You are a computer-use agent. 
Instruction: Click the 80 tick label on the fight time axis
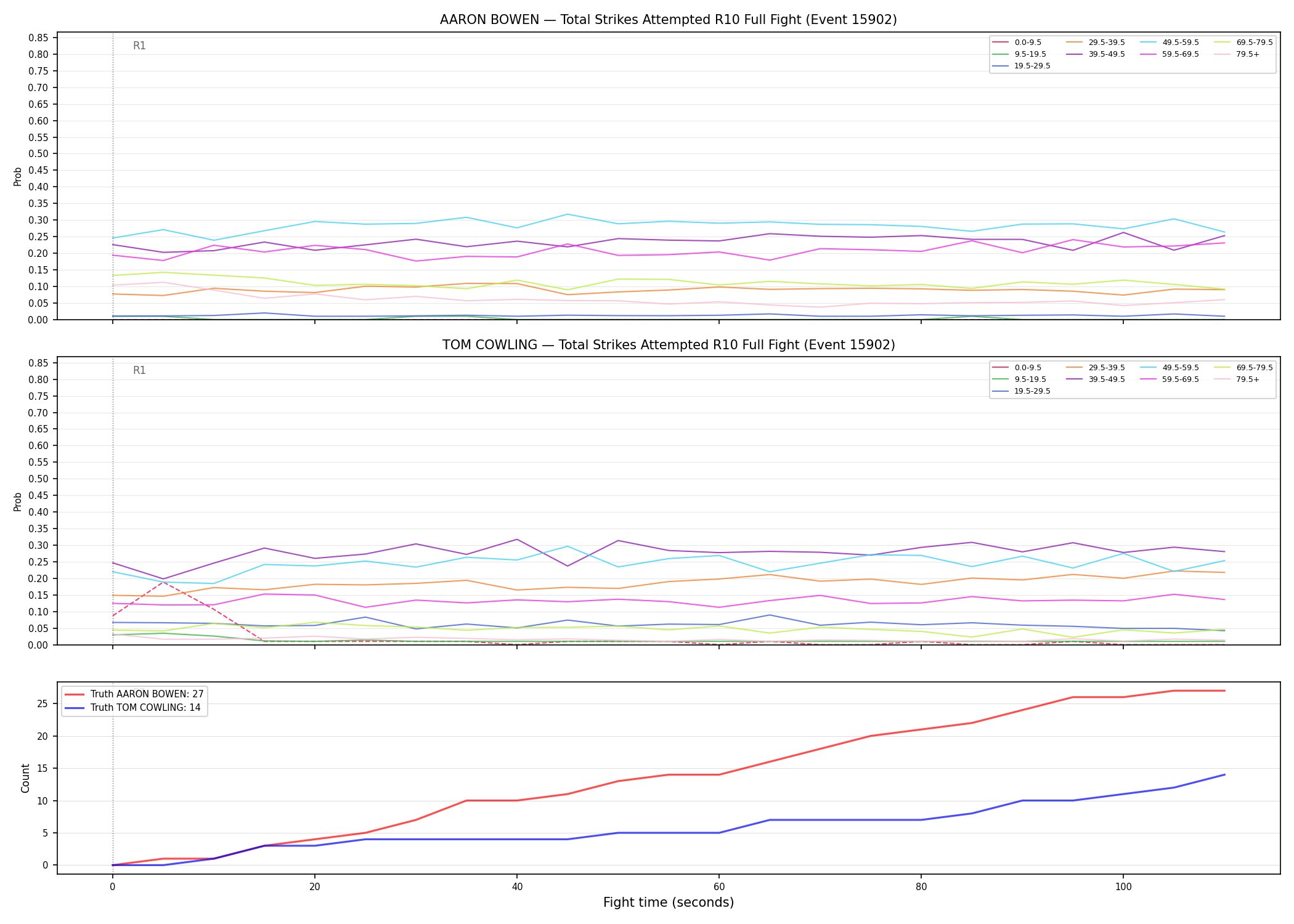[921, 887]
